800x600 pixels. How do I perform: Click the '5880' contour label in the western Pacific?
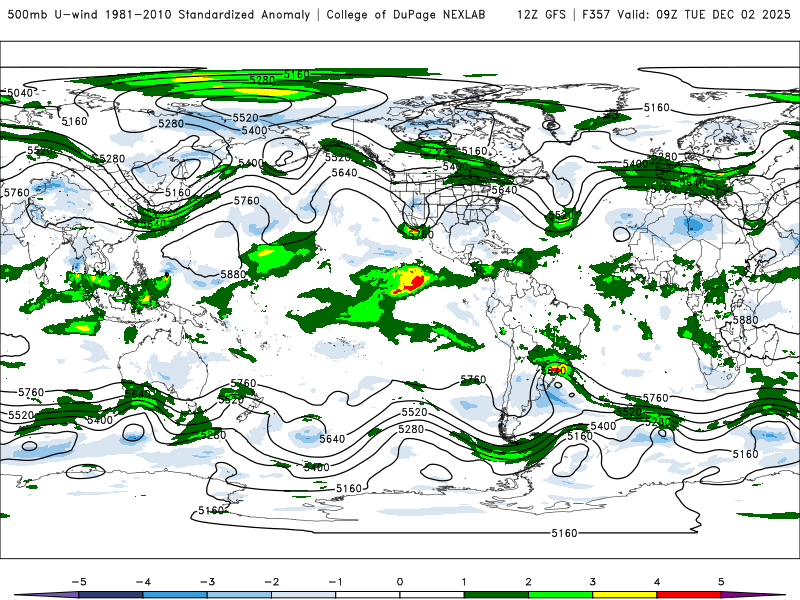tap(233, 274)
